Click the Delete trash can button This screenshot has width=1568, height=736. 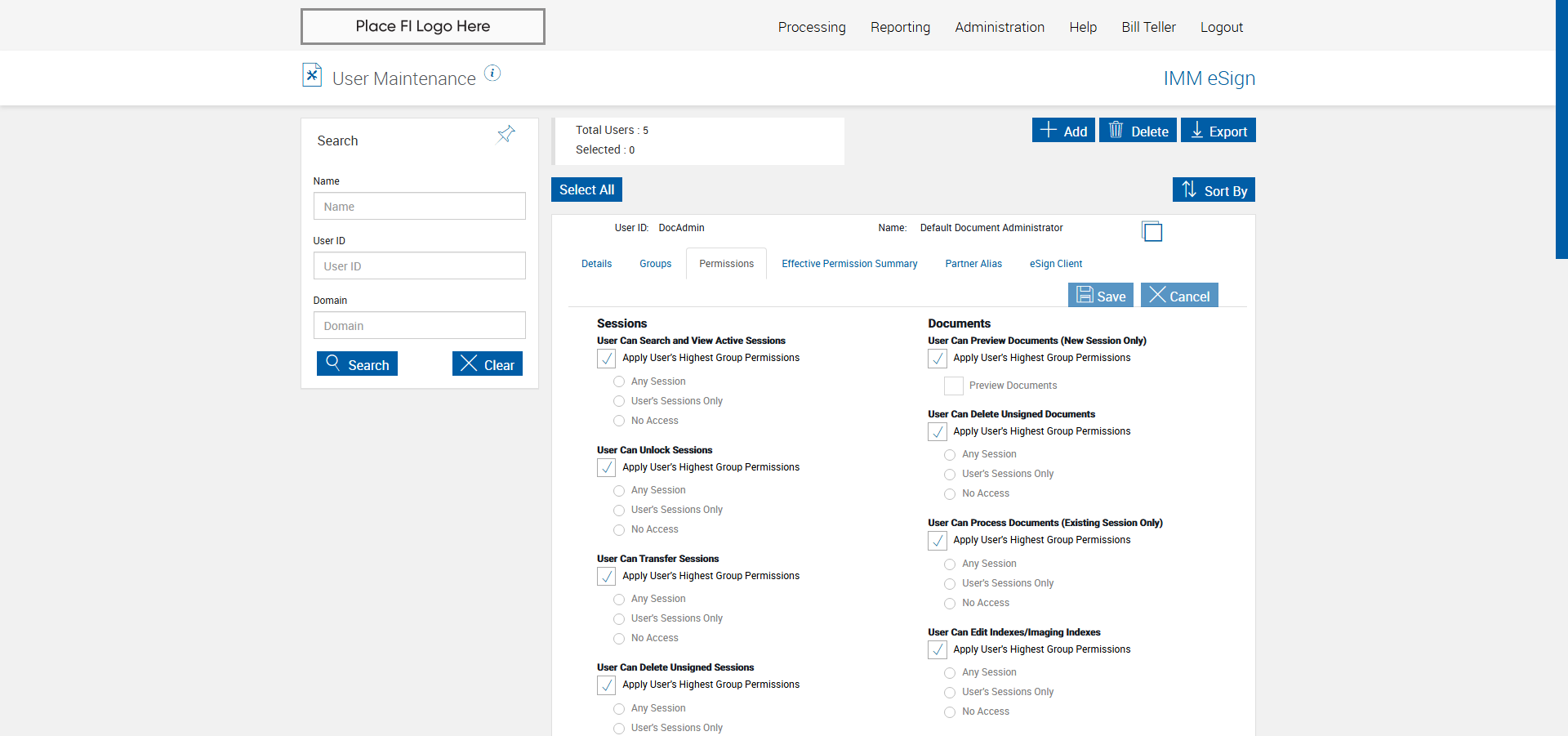(1138, 131)
